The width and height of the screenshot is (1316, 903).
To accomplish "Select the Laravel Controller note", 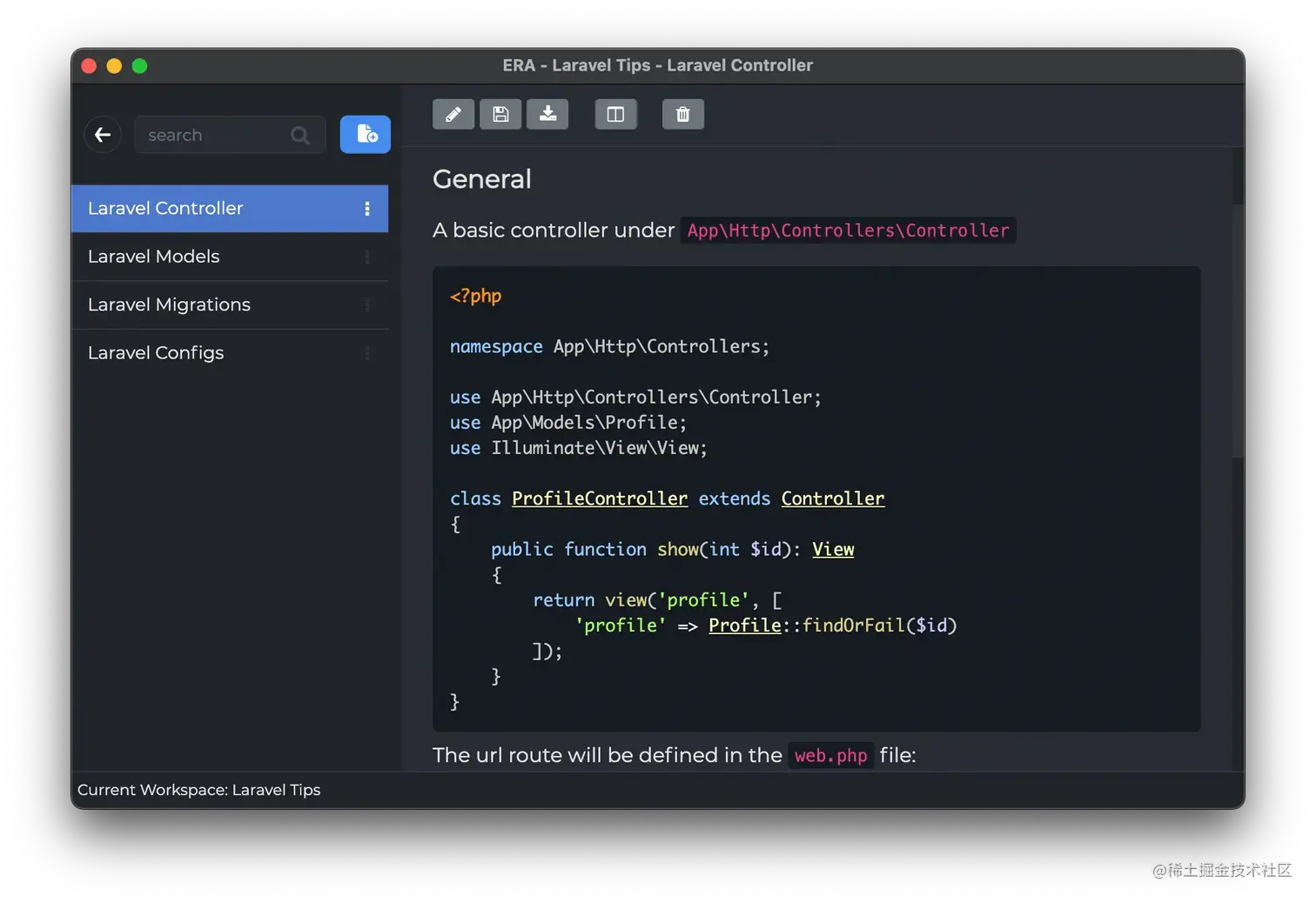I will 230,209.
